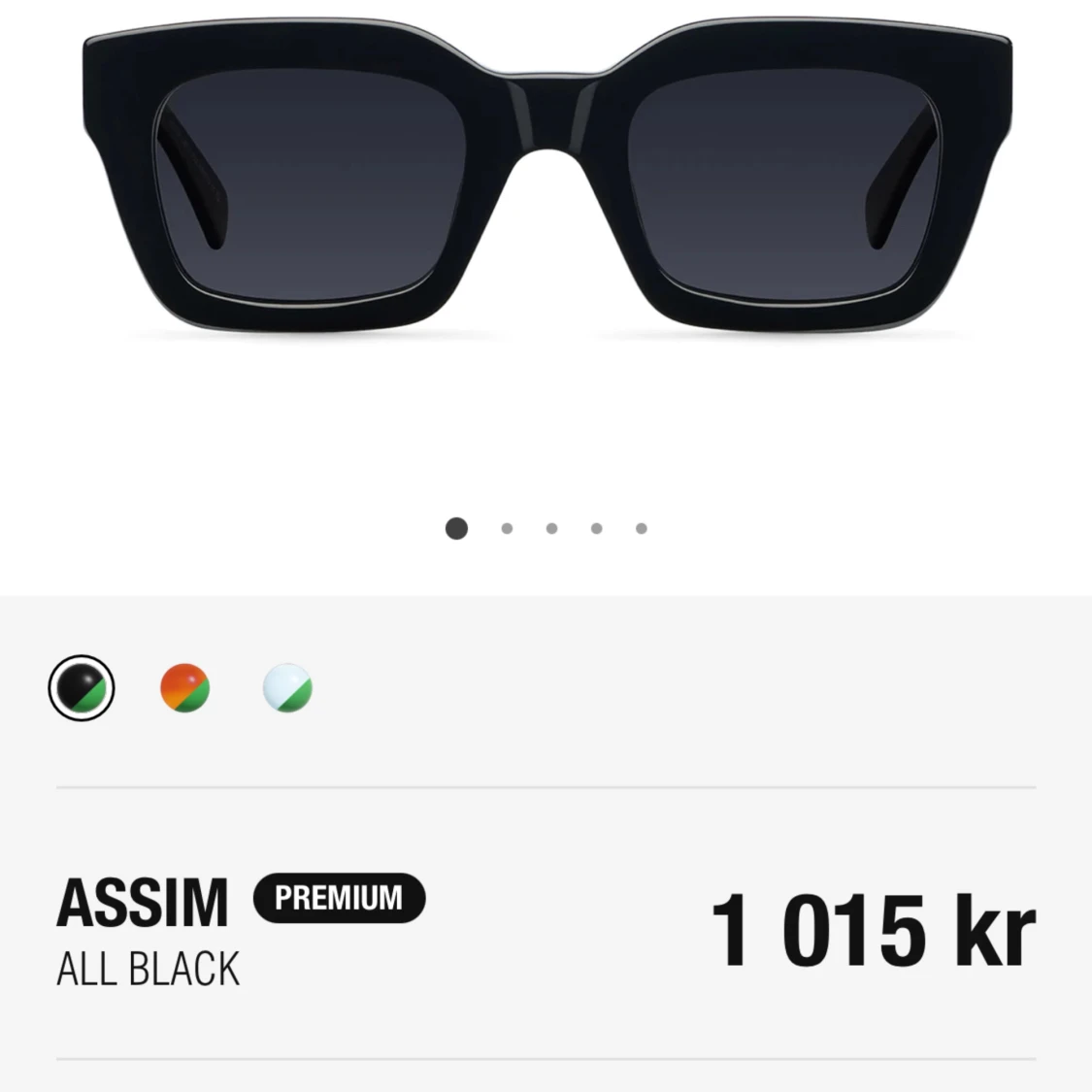Tap the right lens of the sunglasses
Viewport: 1092px width, 1092px height.
784,188
